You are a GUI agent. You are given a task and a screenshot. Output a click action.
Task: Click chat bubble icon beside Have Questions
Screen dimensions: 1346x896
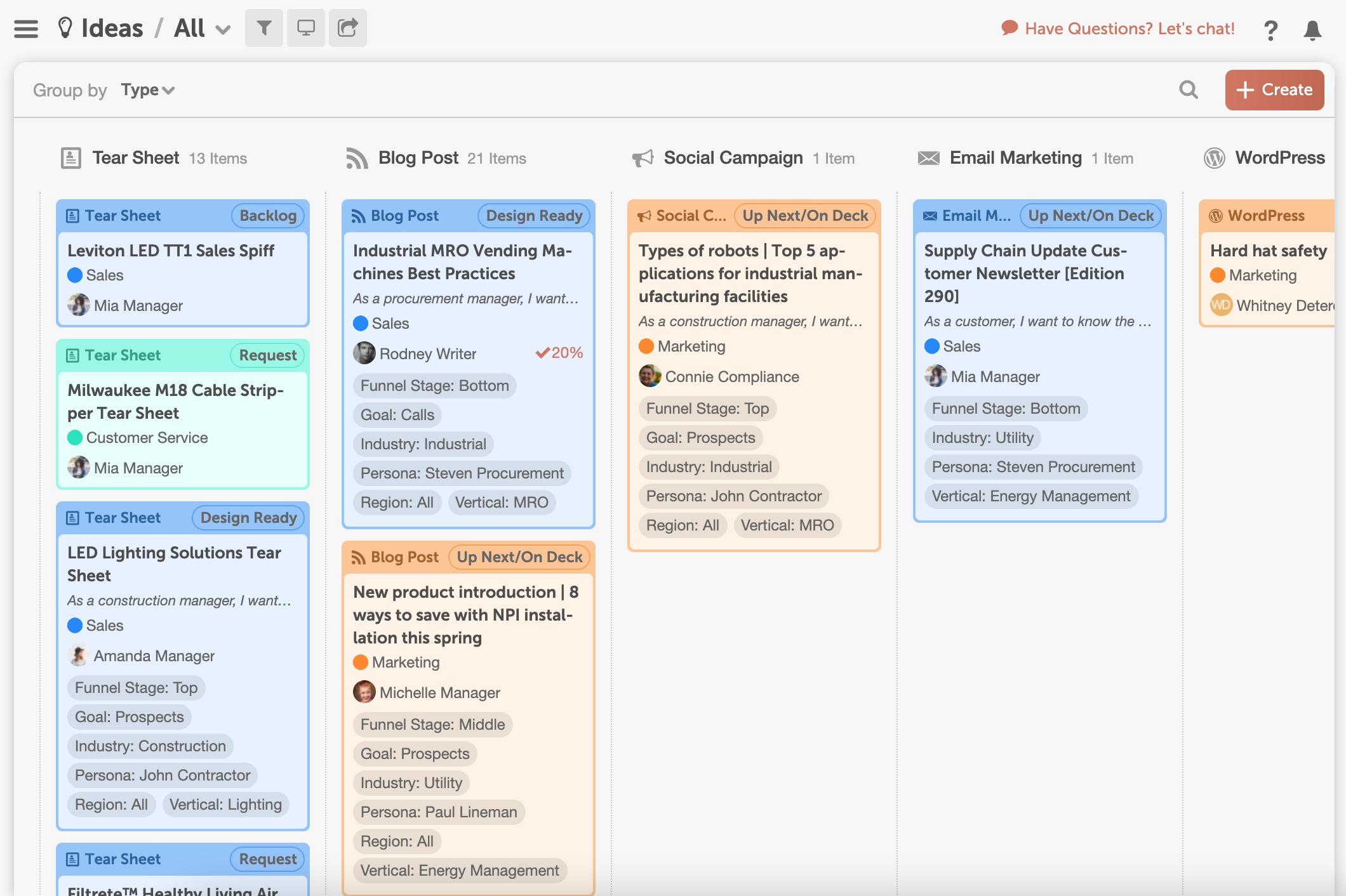(1009, 28)
